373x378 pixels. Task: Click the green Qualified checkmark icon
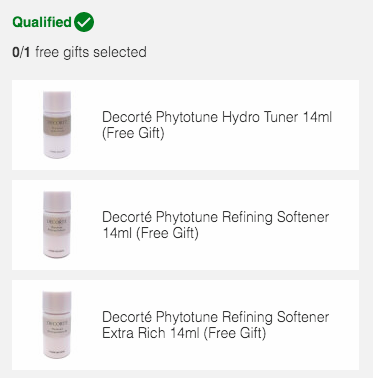click(x=84, y=22)
